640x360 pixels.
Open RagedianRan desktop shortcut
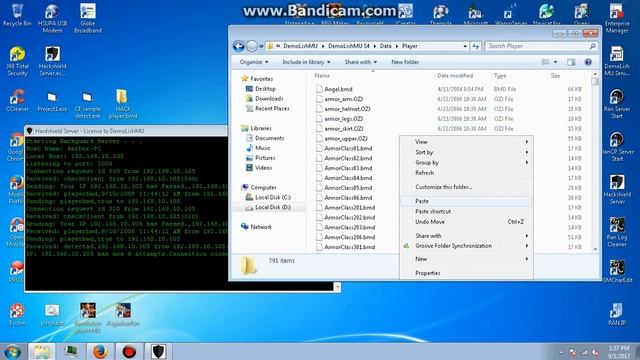click(x=123, y=315)
